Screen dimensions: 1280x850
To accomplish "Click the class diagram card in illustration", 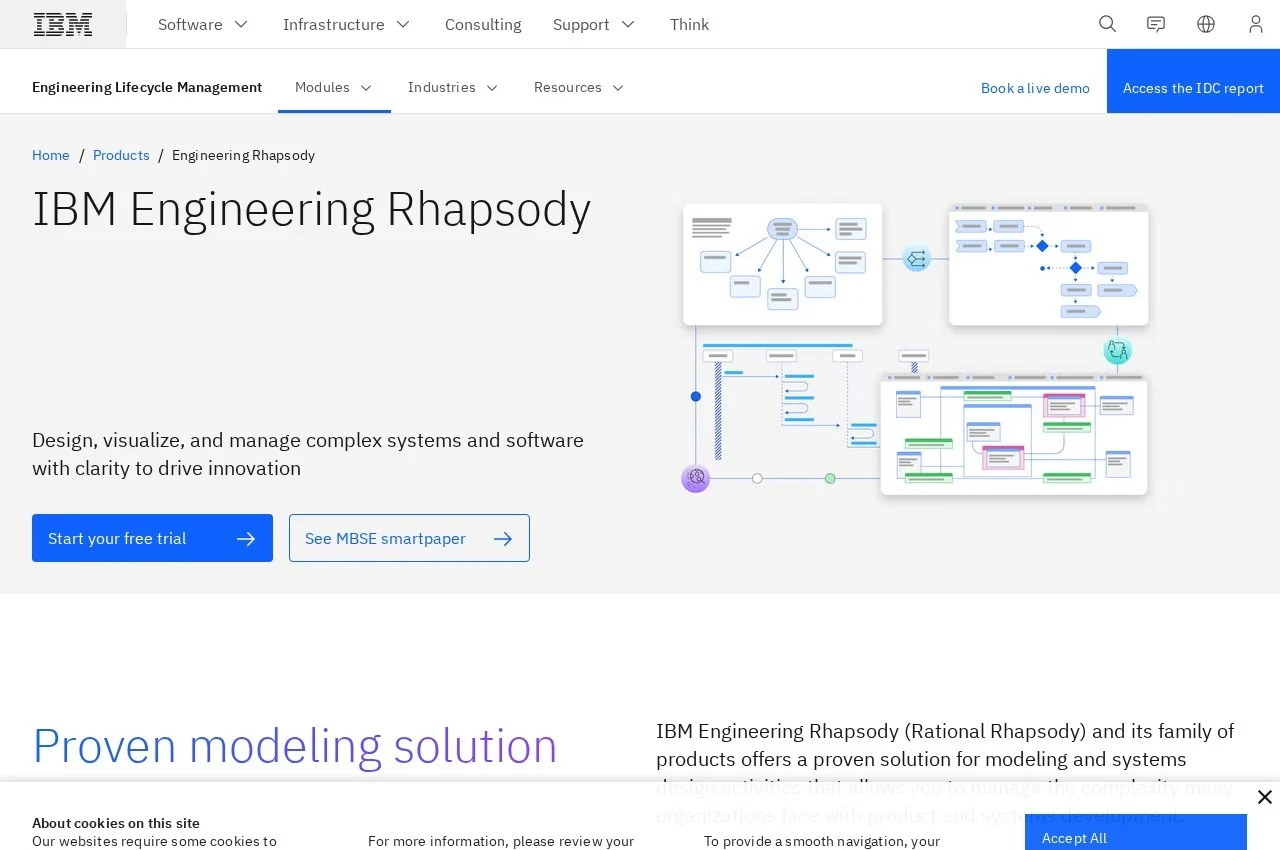I will tap(1014, 434).
